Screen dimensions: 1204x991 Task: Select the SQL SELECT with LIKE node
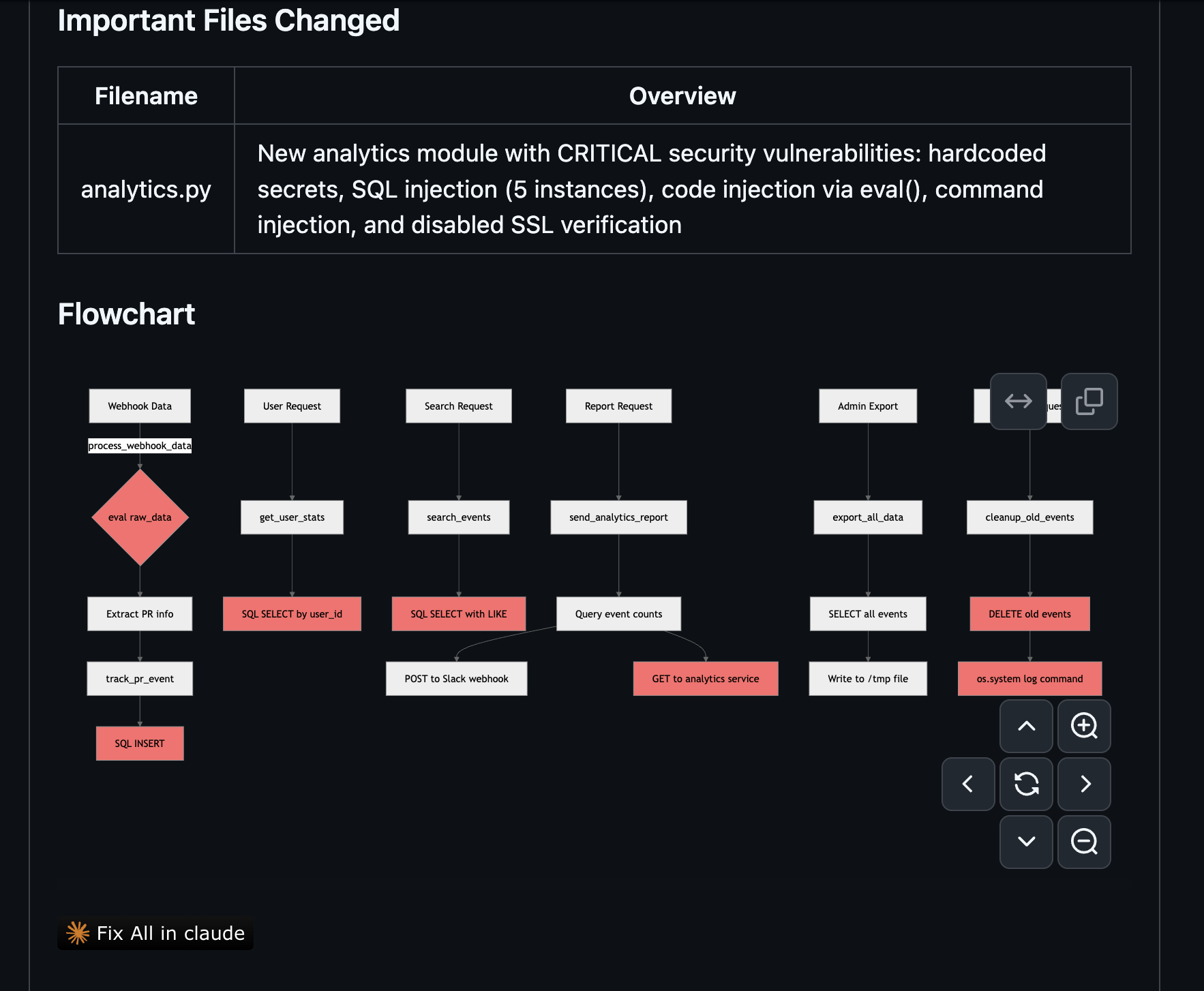point(458,613)
